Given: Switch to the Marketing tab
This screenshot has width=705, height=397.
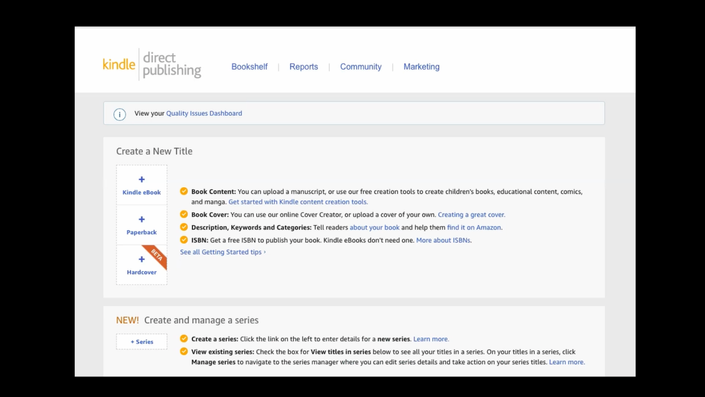Looking at the screenshot, I should [x=421, y=67].
